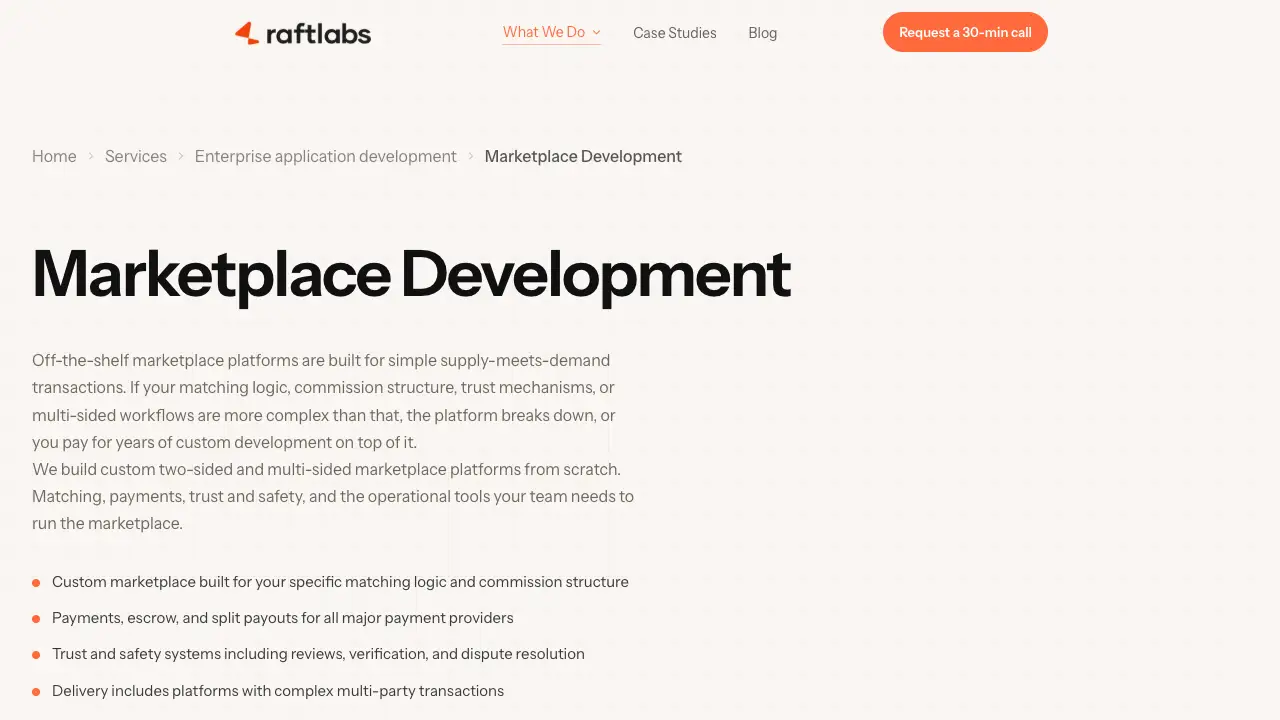Navigate to Home breadcrumb

click(54, 156)
